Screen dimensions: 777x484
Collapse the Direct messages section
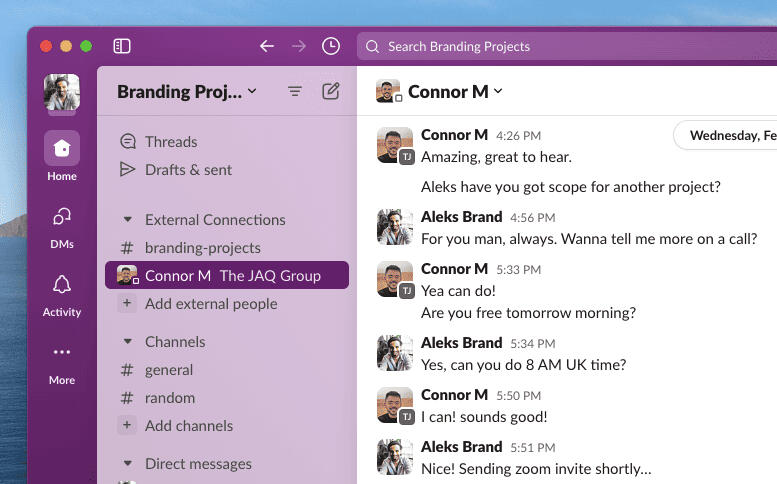pyautogui.click(x=127, y=464)
